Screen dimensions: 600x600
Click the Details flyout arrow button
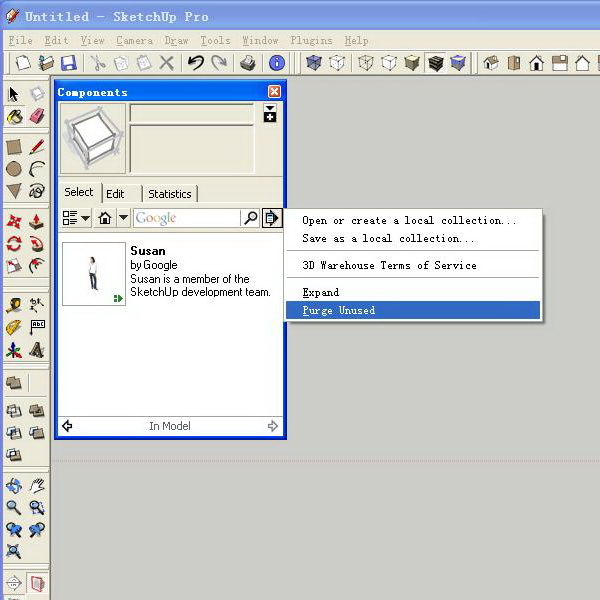pyautogui.click(x=272, y=218)
